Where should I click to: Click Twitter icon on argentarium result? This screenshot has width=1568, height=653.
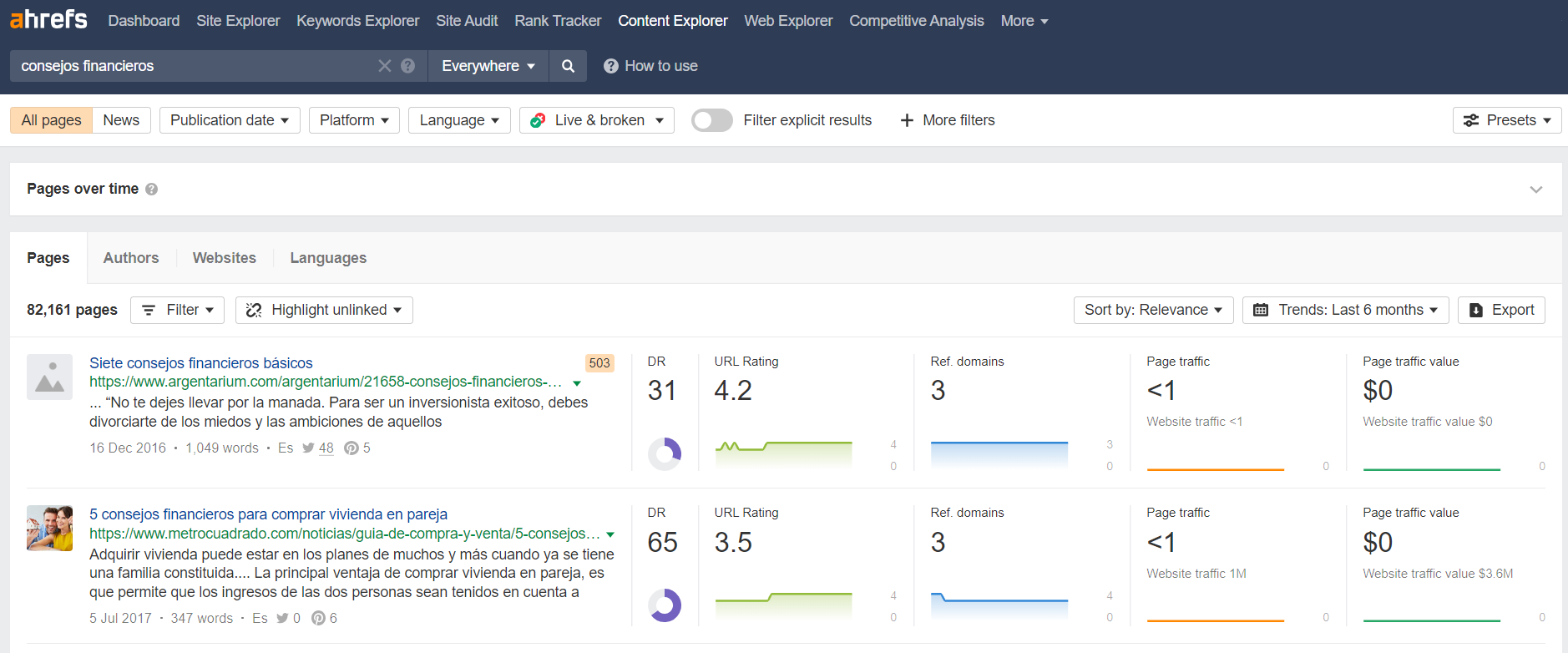tap(308, 448)
